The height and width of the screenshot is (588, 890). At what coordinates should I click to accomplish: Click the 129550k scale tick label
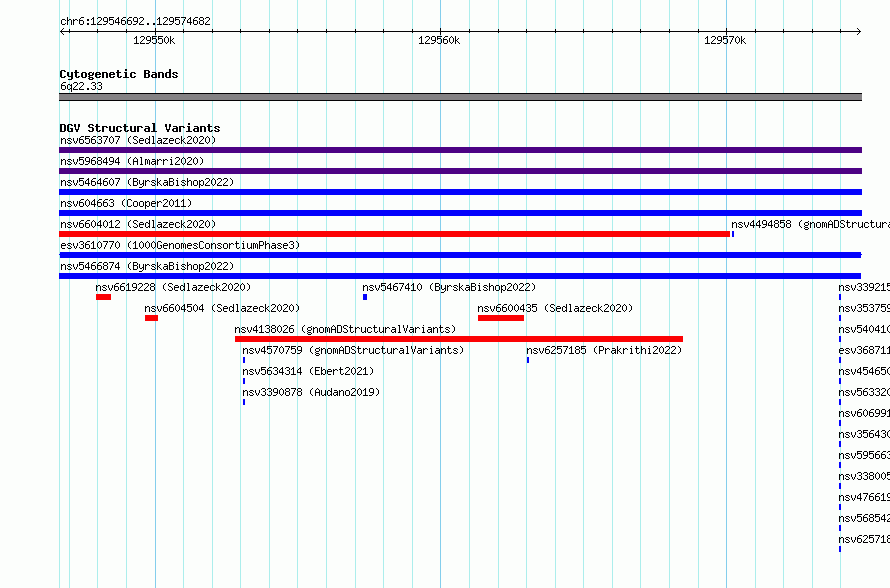154,40
